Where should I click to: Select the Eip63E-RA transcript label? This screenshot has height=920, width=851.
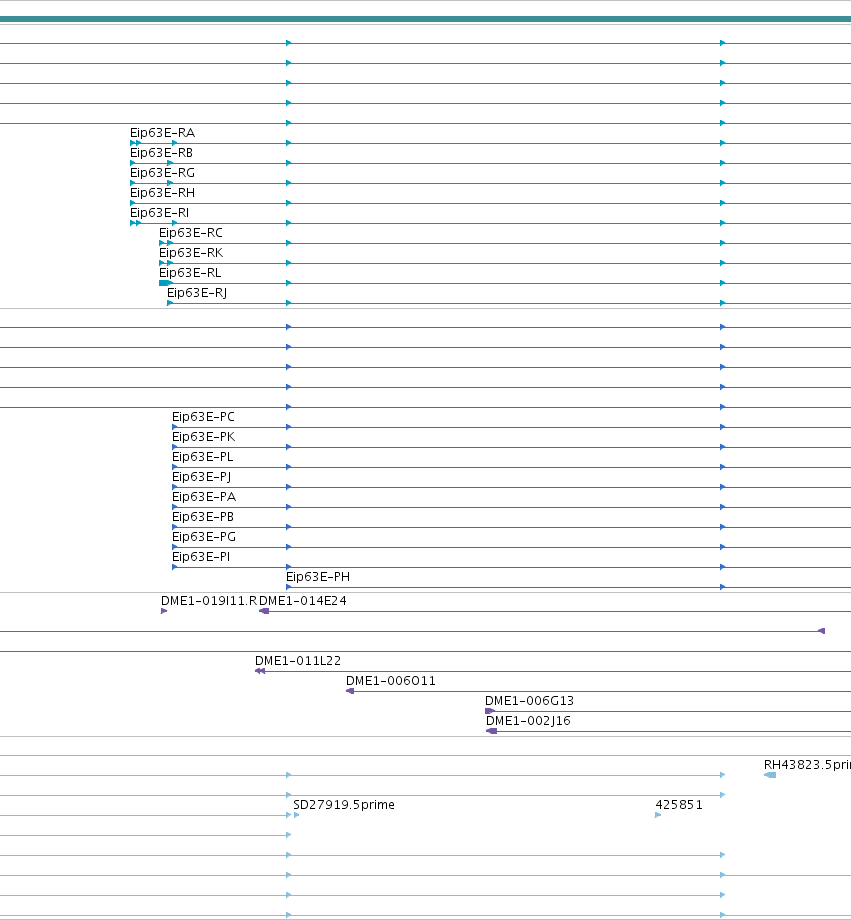pos(162,133)
